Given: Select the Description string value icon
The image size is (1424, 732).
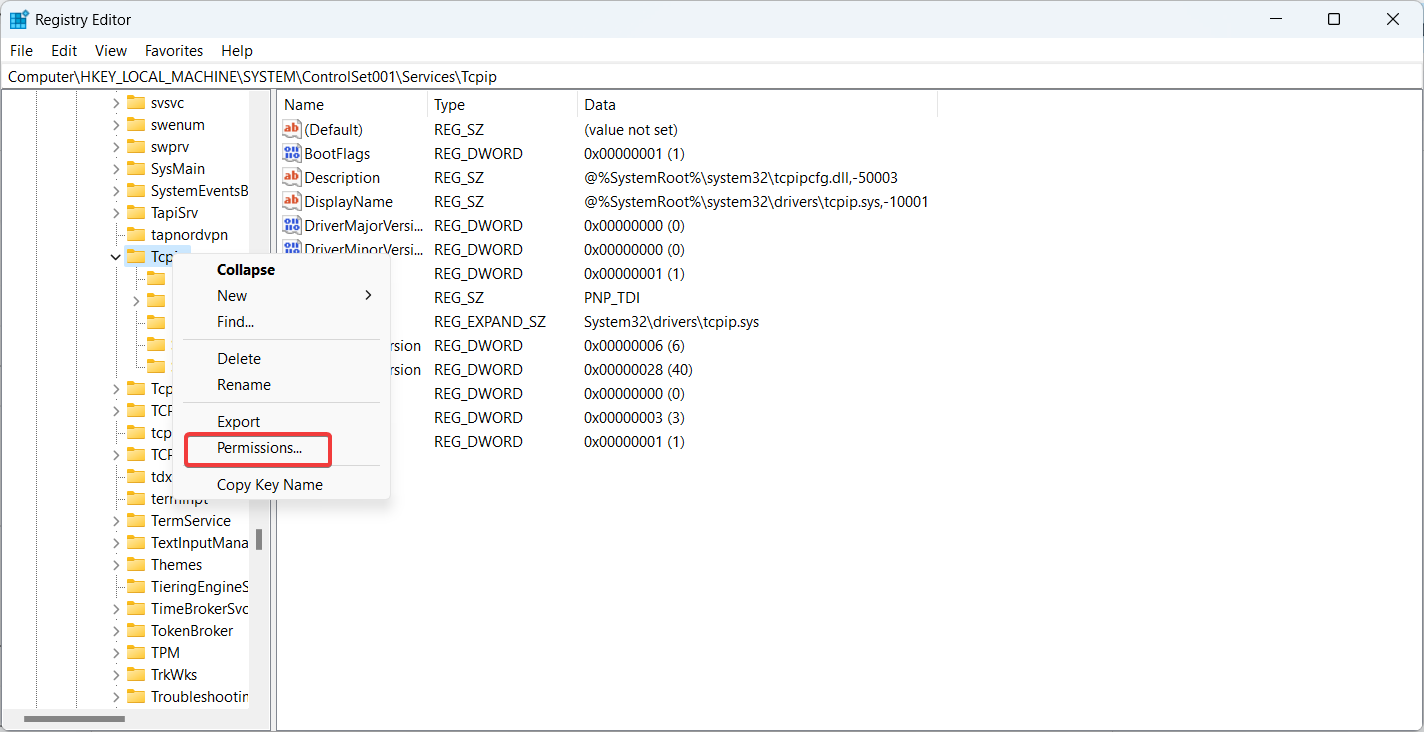Looking at the screenshot, I should 292,177.
